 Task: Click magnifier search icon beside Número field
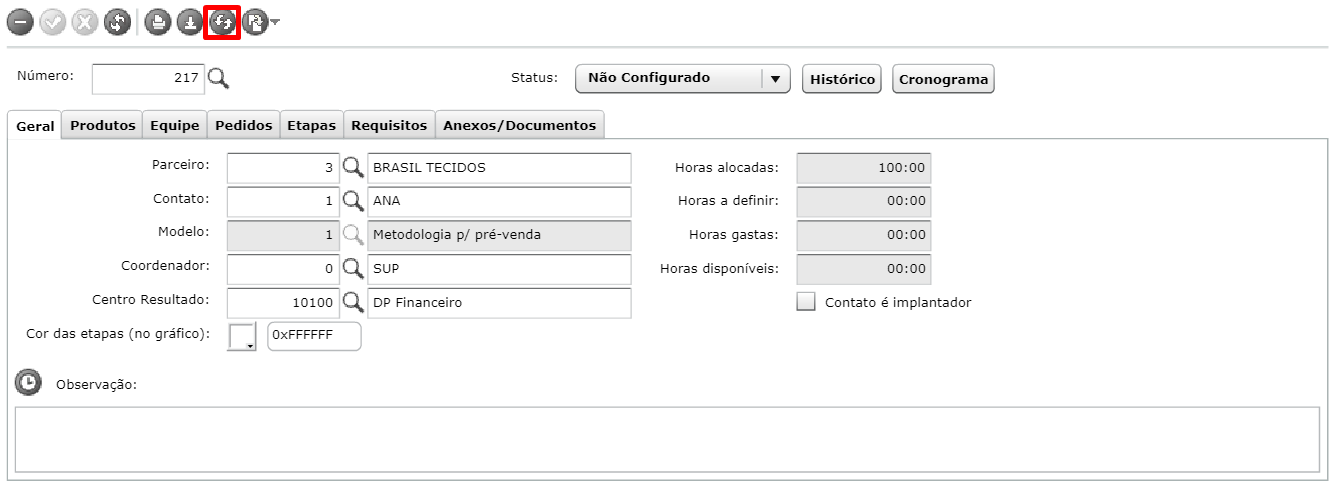219,78
